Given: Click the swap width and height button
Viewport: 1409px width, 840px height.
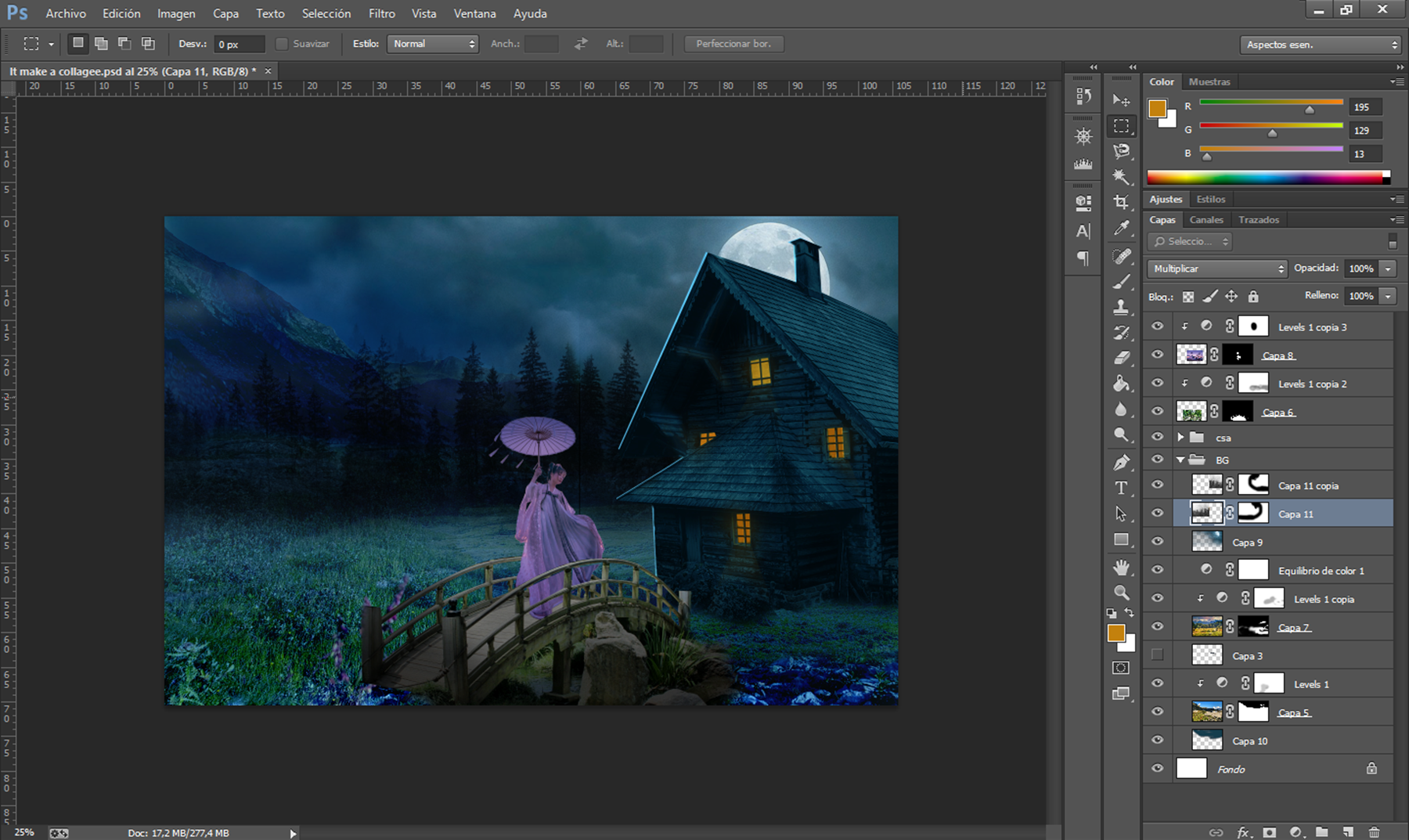Looking at the screenshot, I should pyautogui.click(x=581, y=44).
